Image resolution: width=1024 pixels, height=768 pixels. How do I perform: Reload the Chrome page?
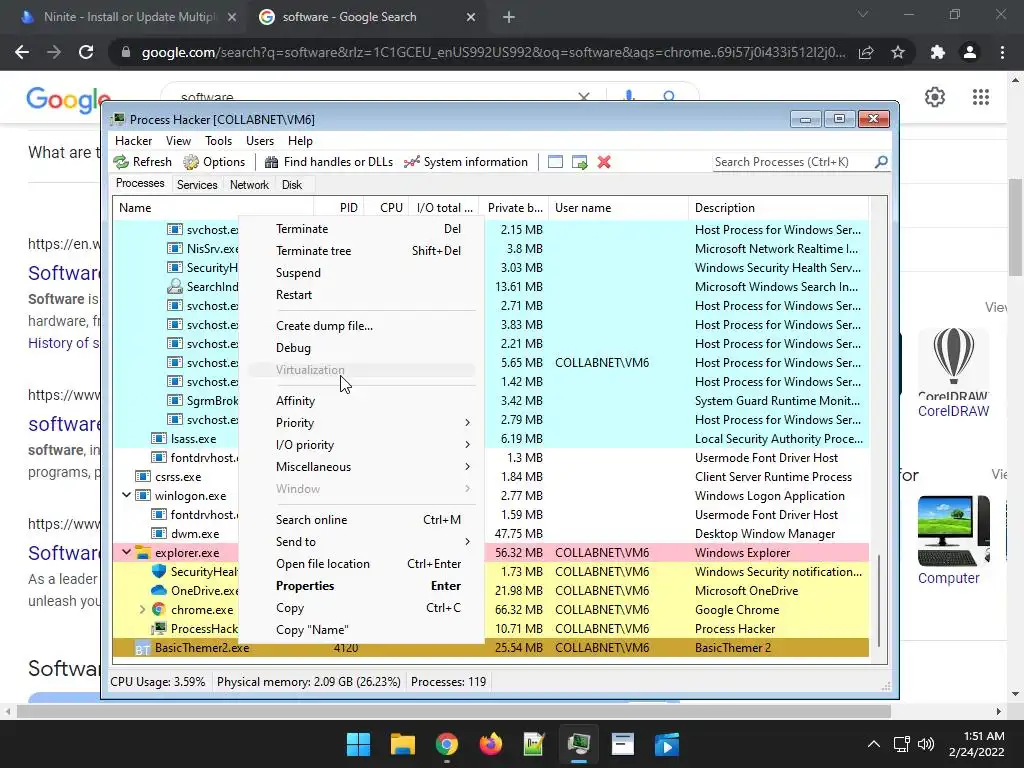point(86,52)
